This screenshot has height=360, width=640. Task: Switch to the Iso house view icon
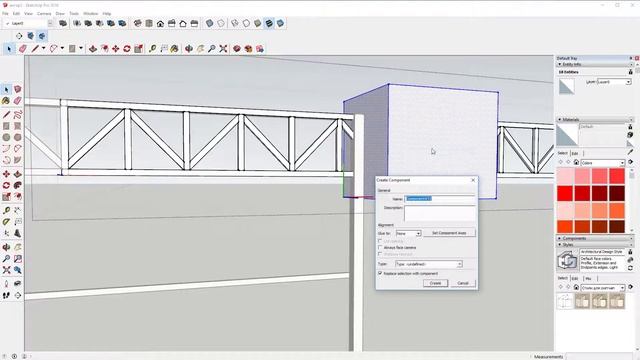pos(138,24)
